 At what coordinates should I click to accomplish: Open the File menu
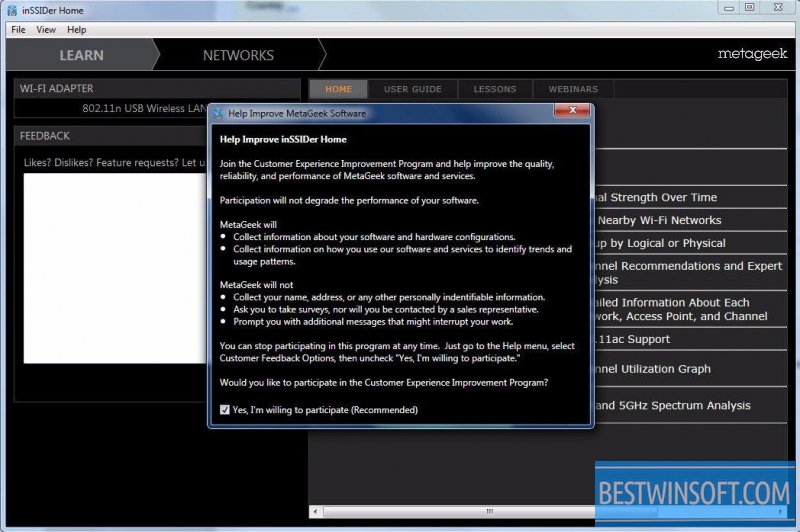18,30
